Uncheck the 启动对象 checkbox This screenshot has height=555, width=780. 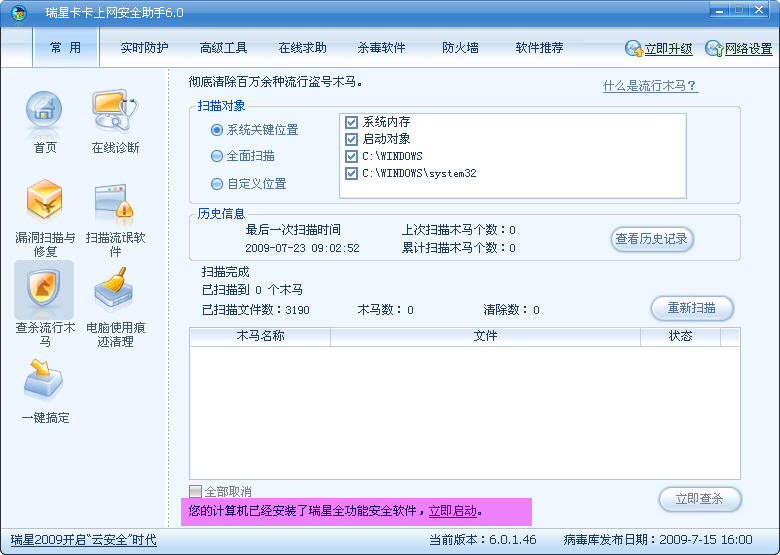tap(352, 139)
